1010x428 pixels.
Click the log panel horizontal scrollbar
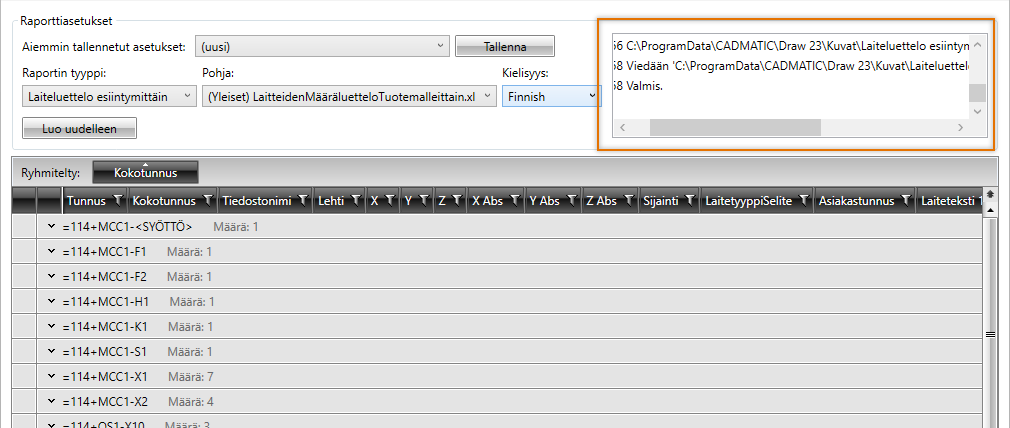coord(735,129)
